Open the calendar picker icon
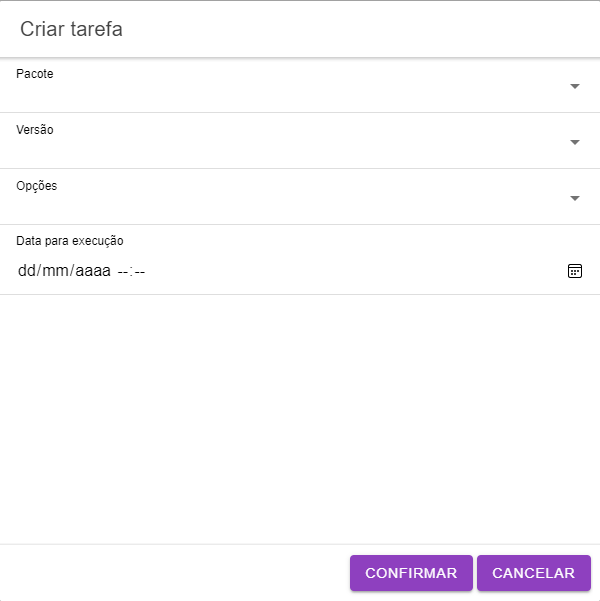 coord(575,271)
